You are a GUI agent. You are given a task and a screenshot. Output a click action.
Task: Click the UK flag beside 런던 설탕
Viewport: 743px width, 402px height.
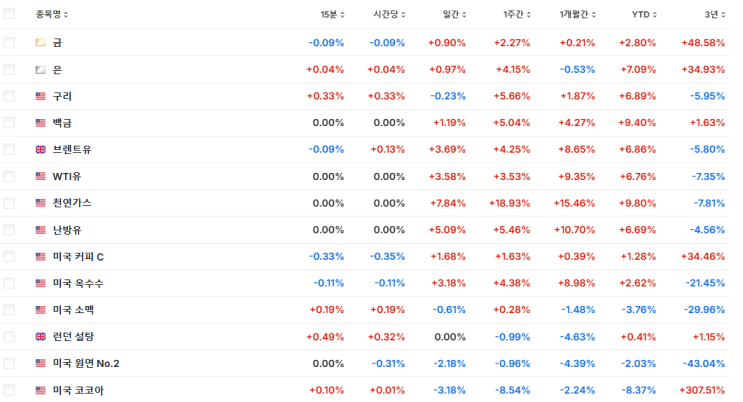tap(40, 337)
